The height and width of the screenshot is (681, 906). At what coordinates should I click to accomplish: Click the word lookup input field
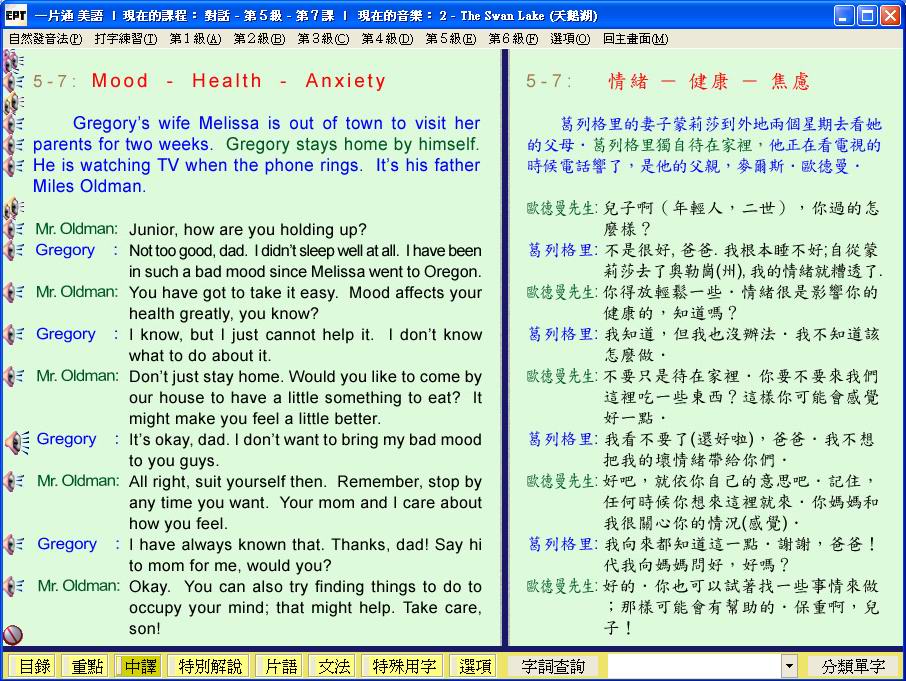point(693,666)
